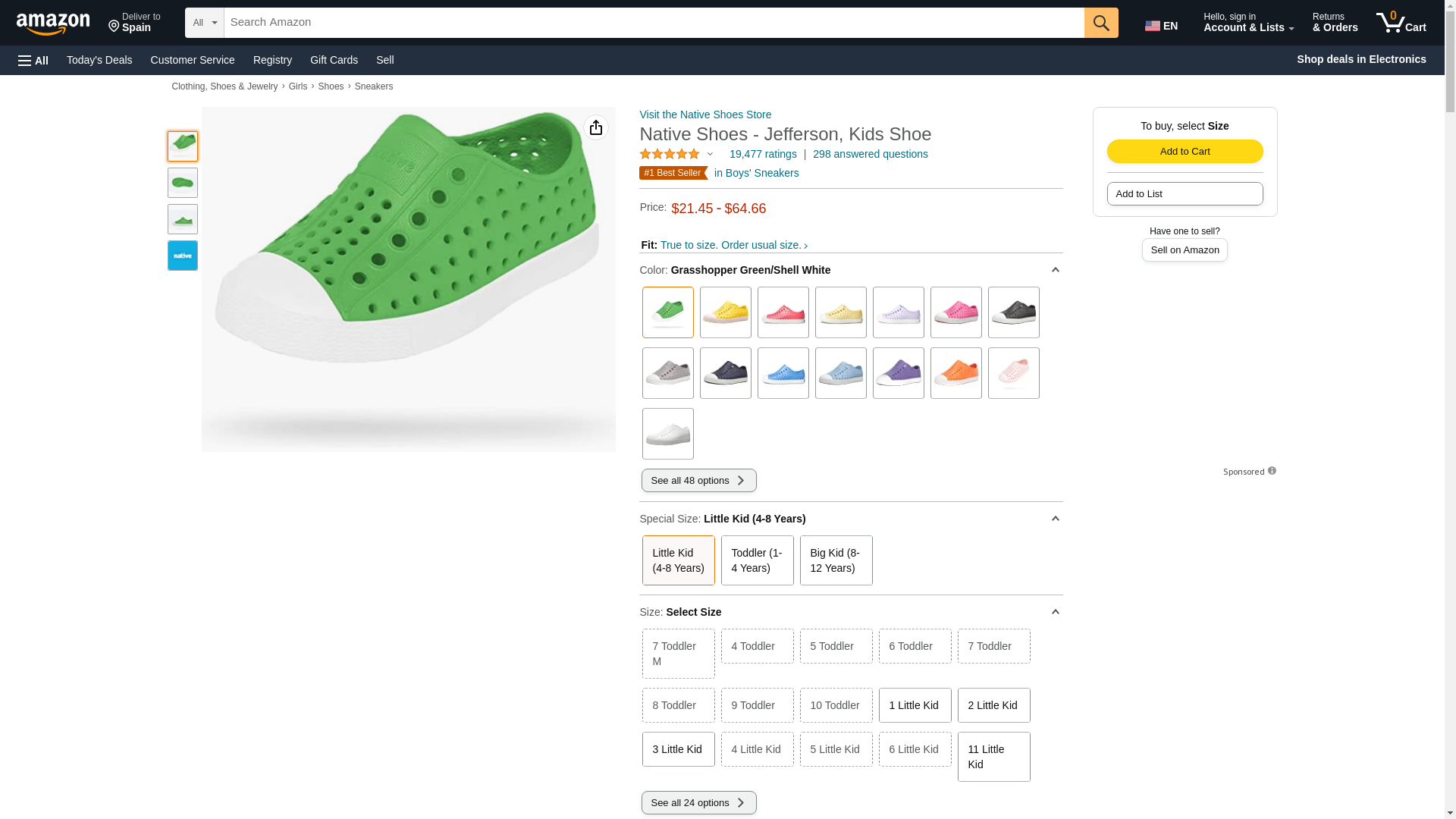Image resolution: width=1456 pixels, height=819 pixels.
Task: Click the Deliver to Spain location icon
Action: point(115,27)
